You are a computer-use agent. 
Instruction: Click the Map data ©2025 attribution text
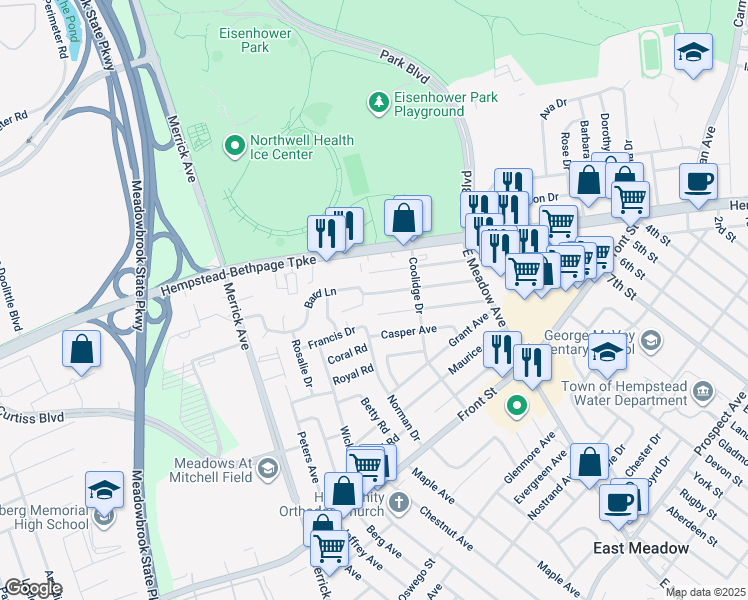pos(704,592)
